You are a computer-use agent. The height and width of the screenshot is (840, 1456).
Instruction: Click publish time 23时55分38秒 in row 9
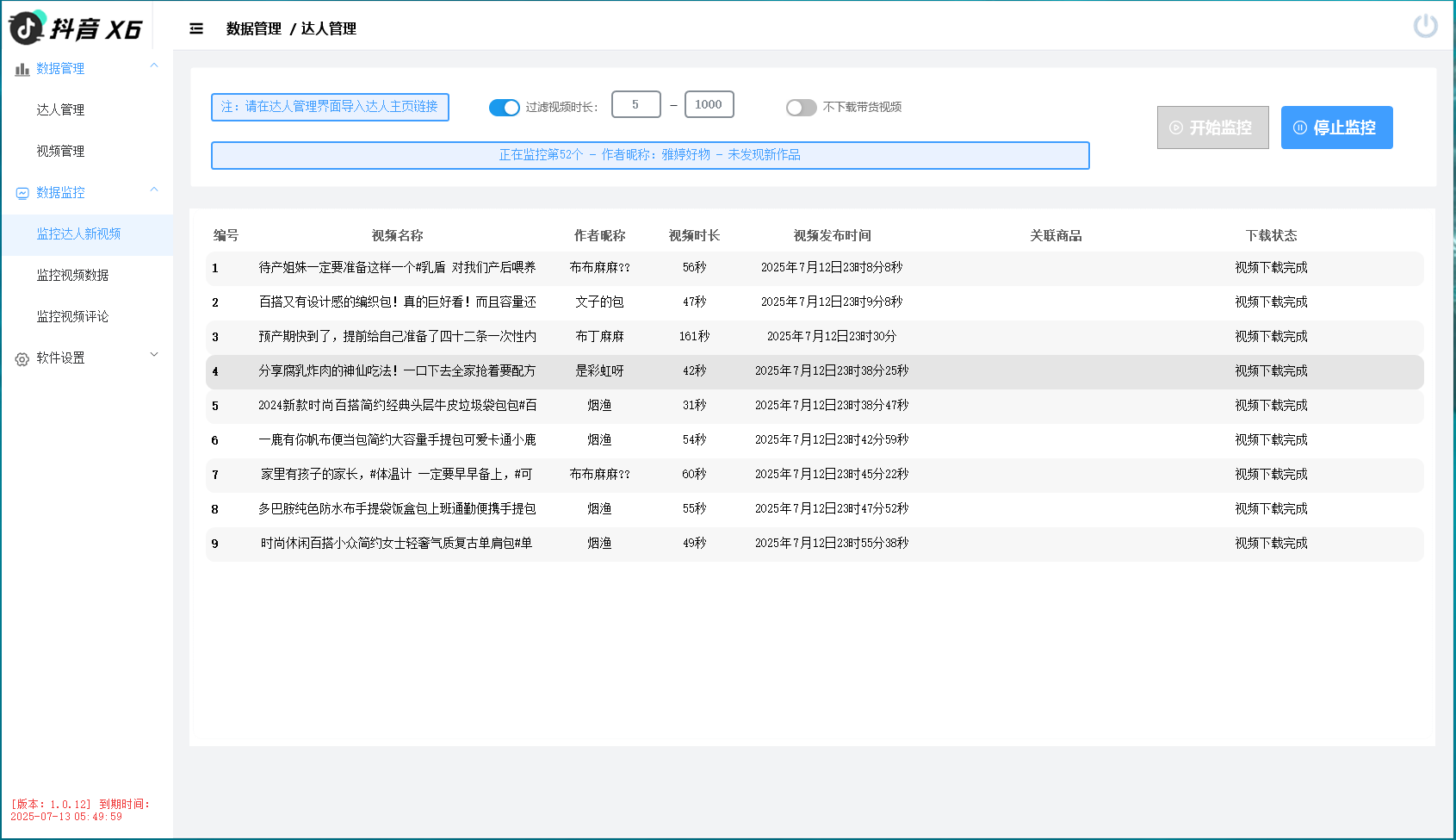833,544
